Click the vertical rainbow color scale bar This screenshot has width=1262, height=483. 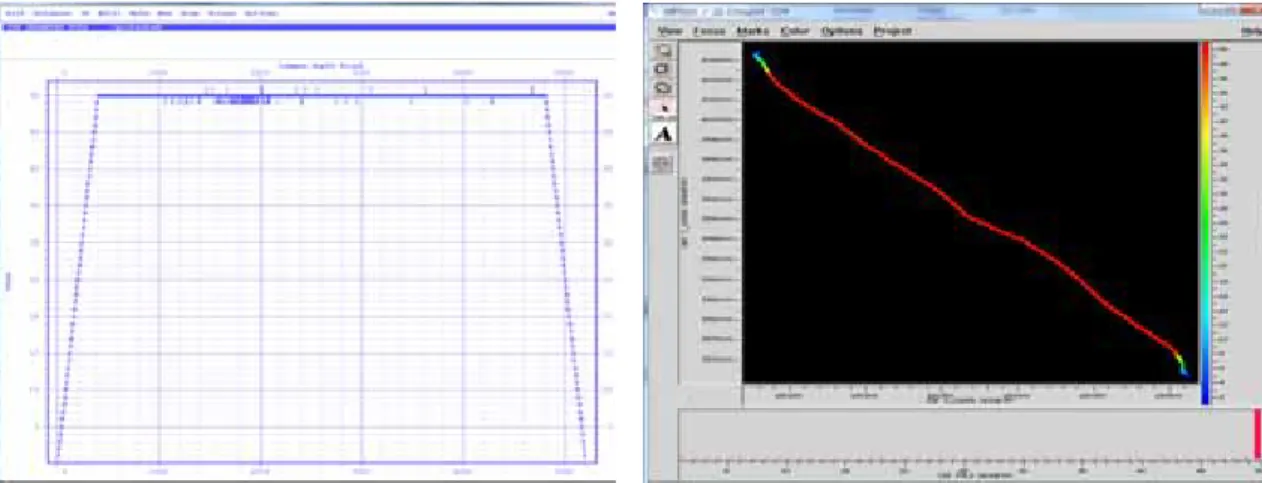[x=1205, y=223]
